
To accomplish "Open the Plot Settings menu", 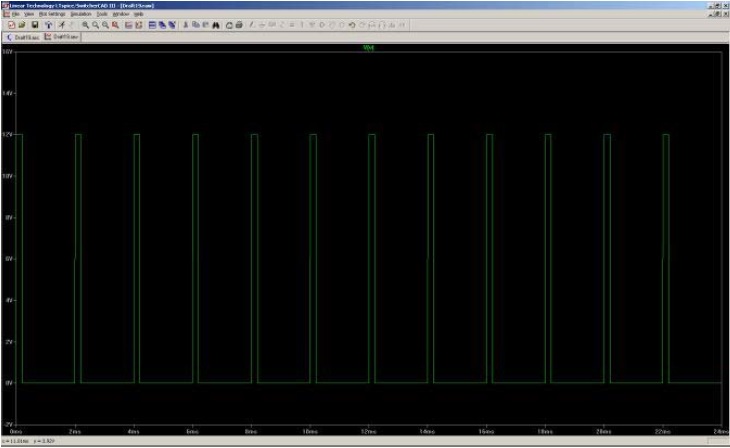I will 52,14.
